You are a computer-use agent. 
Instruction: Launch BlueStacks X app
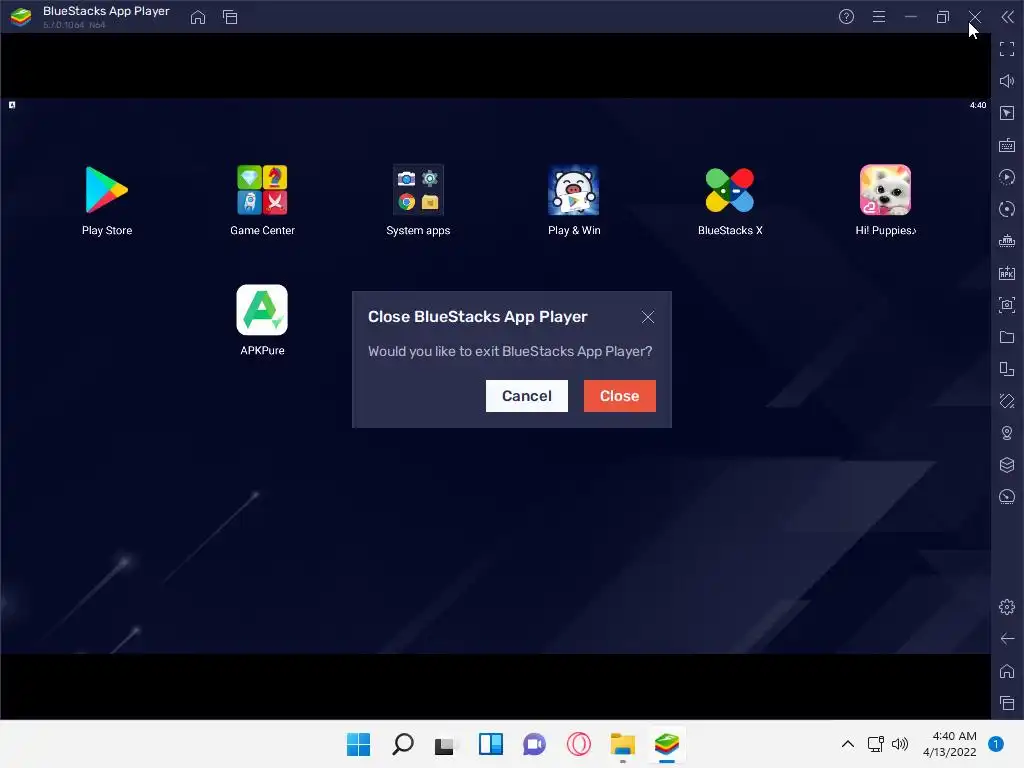pos(729,190)
